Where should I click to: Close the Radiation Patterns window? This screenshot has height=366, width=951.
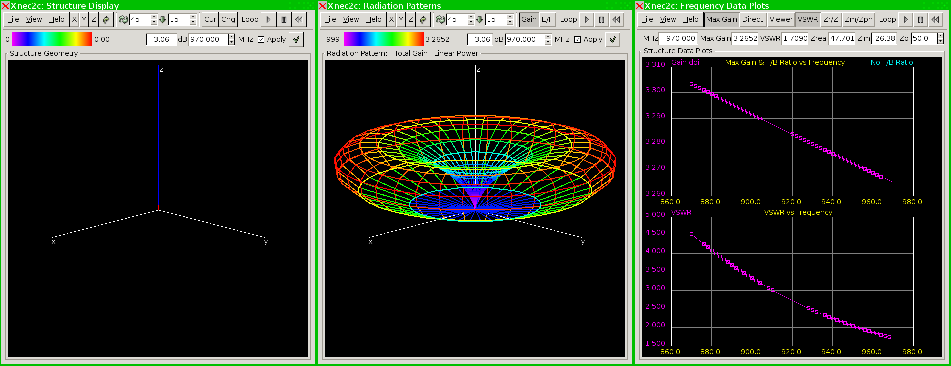[322, 5]
